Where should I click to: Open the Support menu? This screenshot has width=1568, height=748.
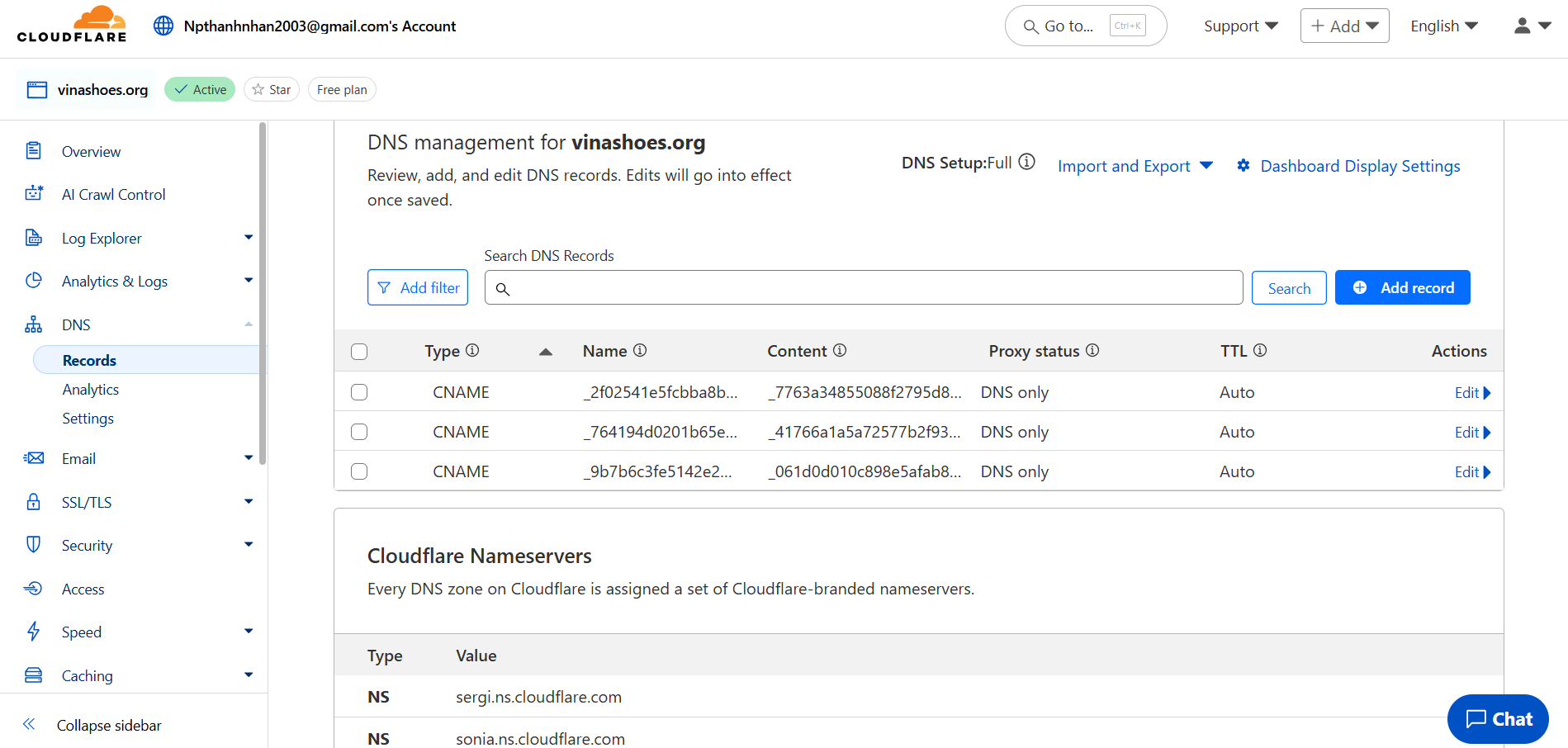coord(1239,26)
